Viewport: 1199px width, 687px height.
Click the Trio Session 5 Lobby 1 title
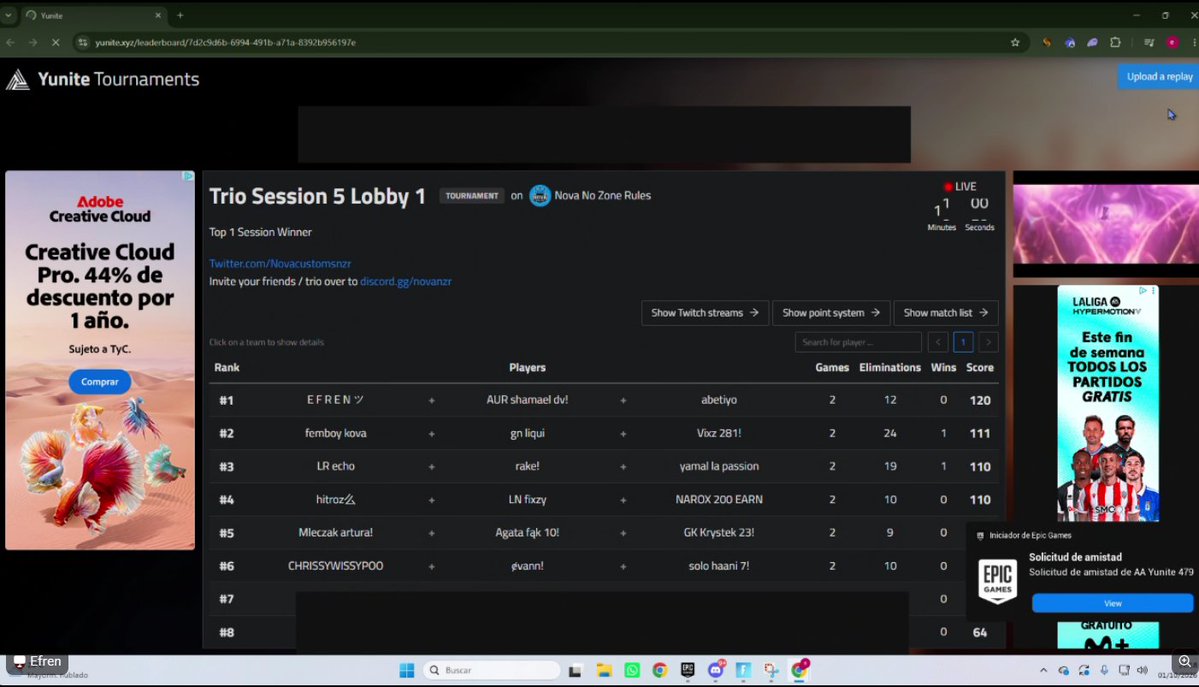(x=317, y=197)
